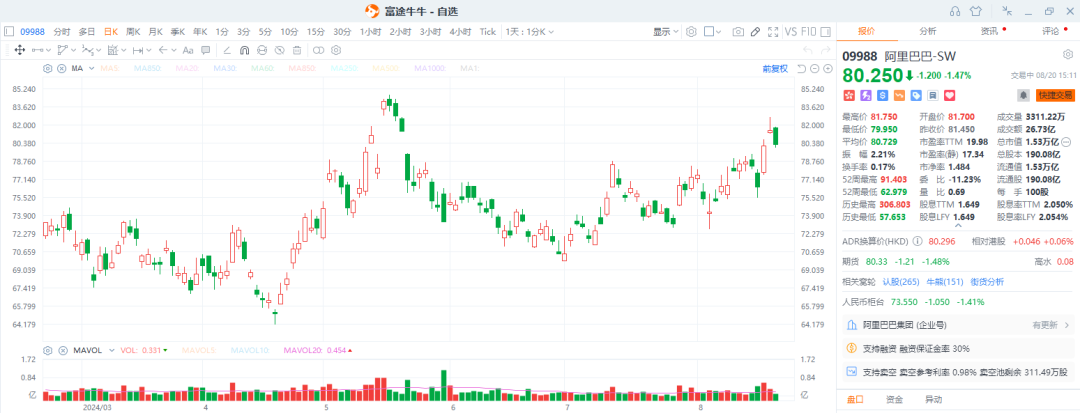Viewport: 1080px width, 413px height.
Task: Zoom out chart with minus icon
Action: coord(814,68)
